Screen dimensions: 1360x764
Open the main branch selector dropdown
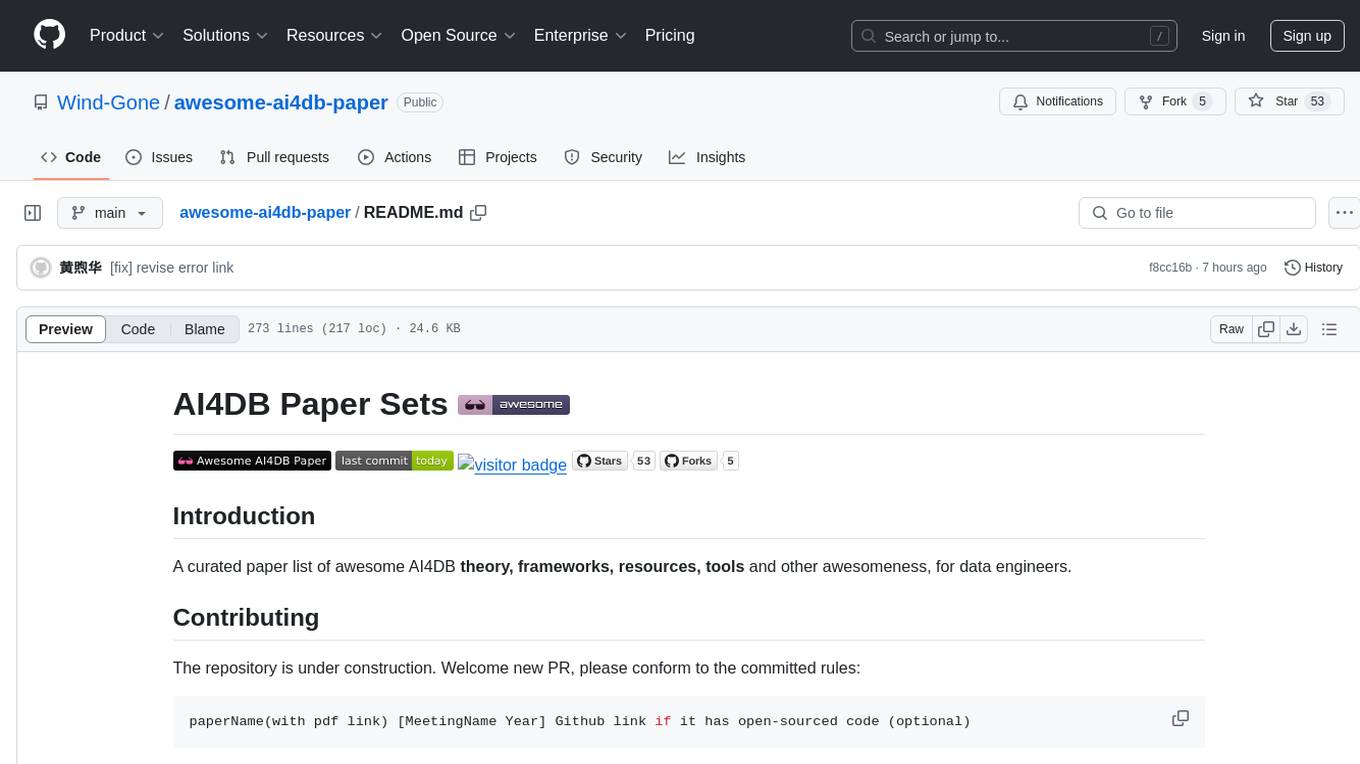[x=109, y=213]
